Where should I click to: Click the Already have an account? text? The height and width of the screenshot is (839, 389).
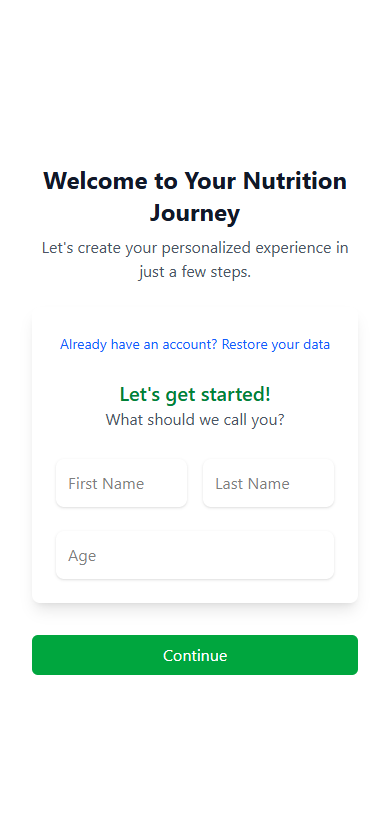point(139,344)
